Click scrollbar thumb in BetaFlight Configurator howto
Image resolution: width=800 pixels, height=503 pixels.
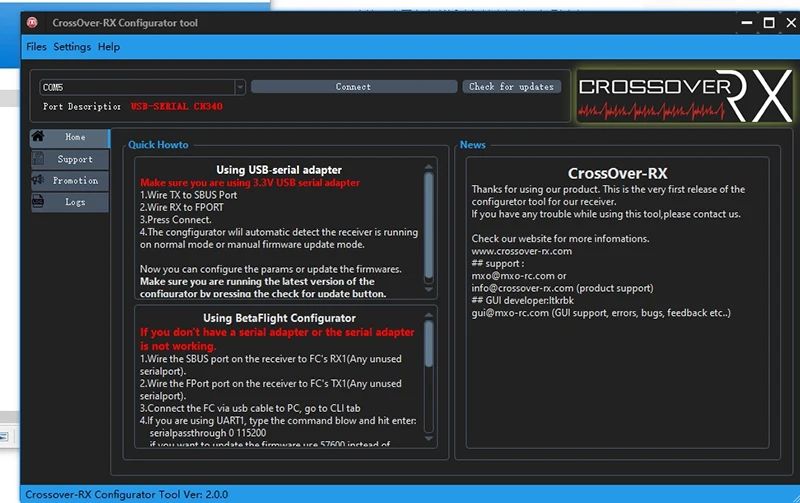[429, 343]
